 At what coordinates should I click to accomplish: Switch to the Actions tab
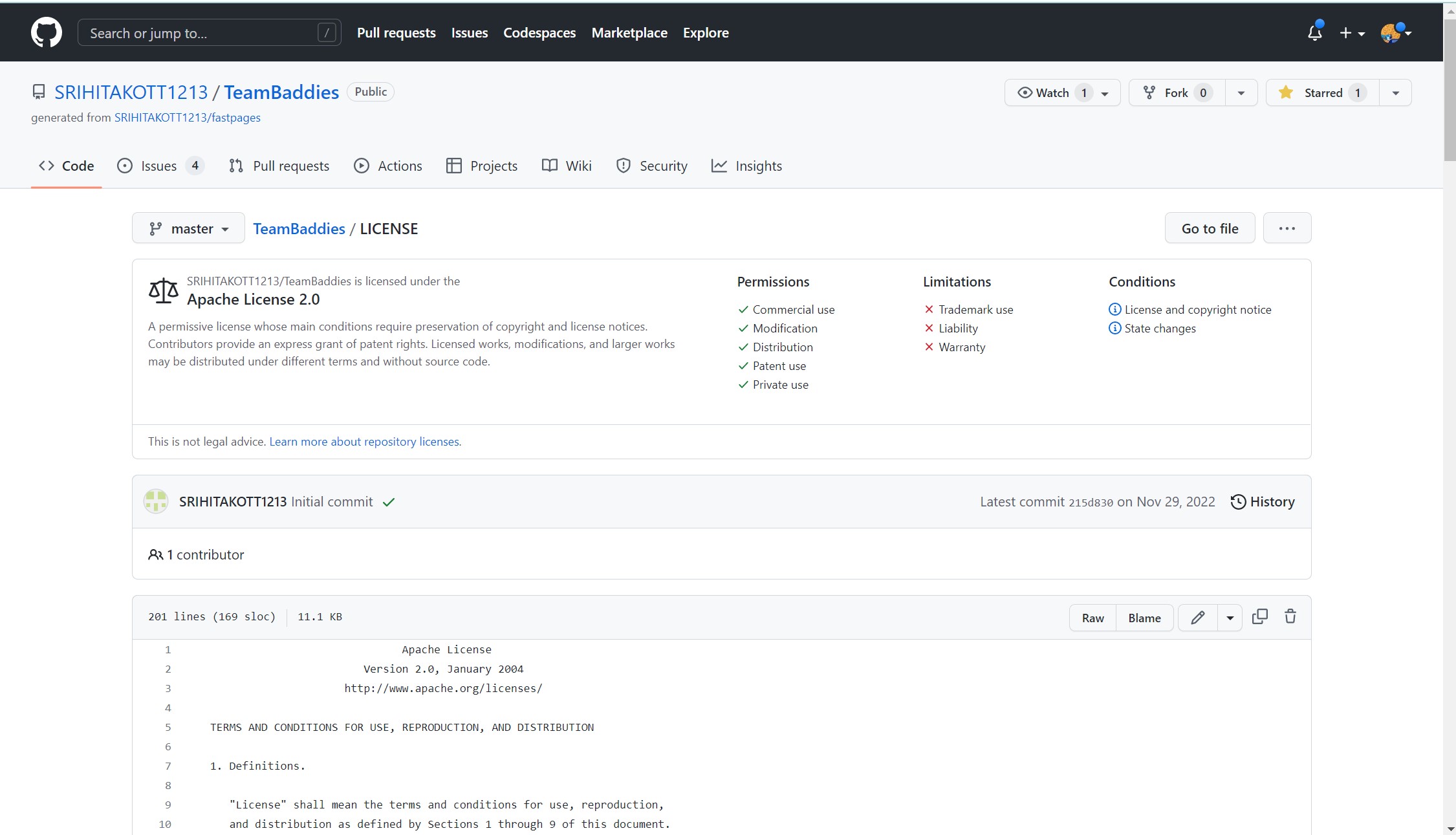tap(387, 166)
